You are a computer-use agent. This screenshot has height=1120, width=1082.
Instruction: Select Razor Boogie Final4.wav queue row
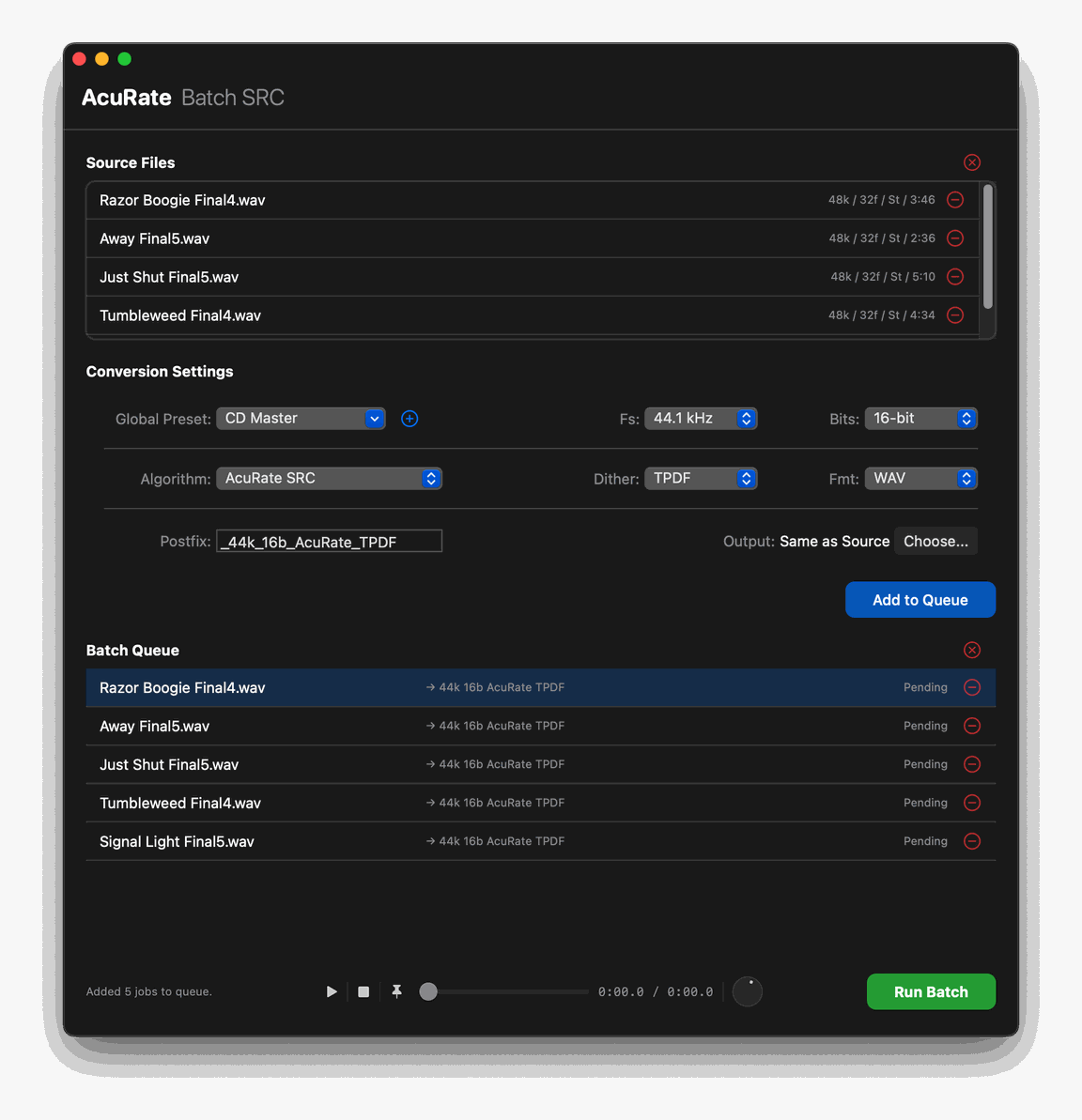(541, 687)
